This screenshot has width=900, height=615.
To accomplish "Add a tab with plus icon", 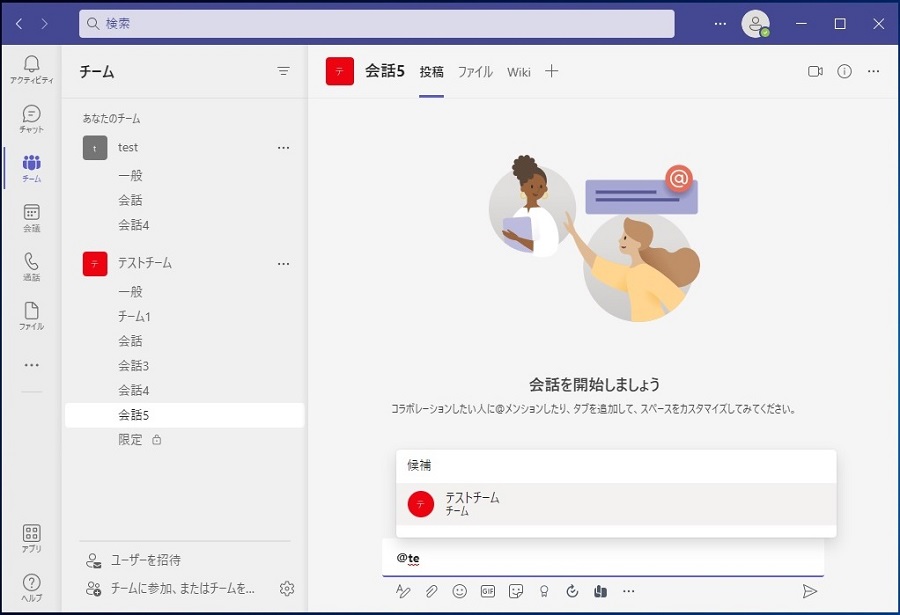I will [552, 71].
